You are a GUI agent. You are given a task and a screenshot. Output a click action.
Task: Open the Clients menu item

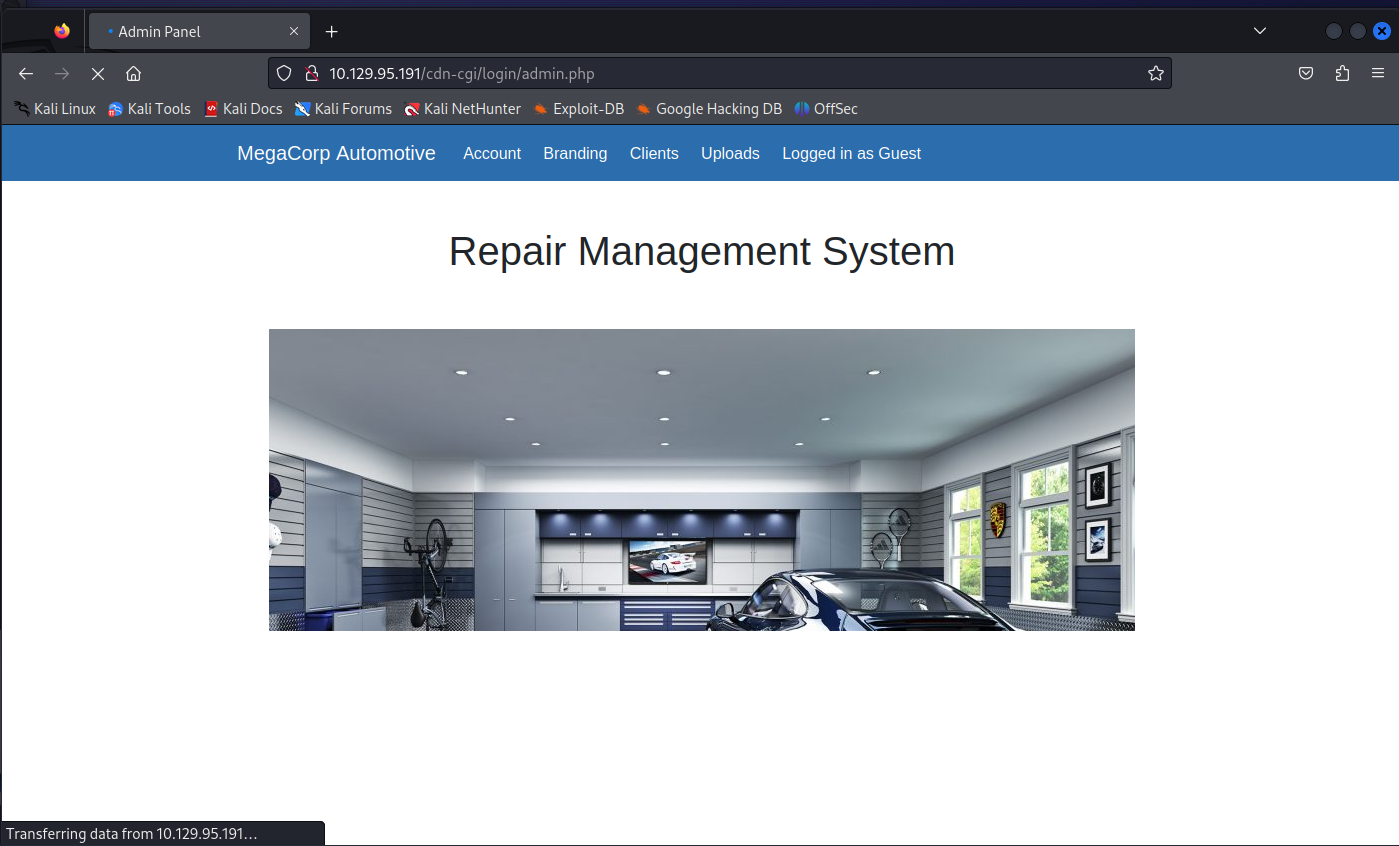tap(654, 153)
